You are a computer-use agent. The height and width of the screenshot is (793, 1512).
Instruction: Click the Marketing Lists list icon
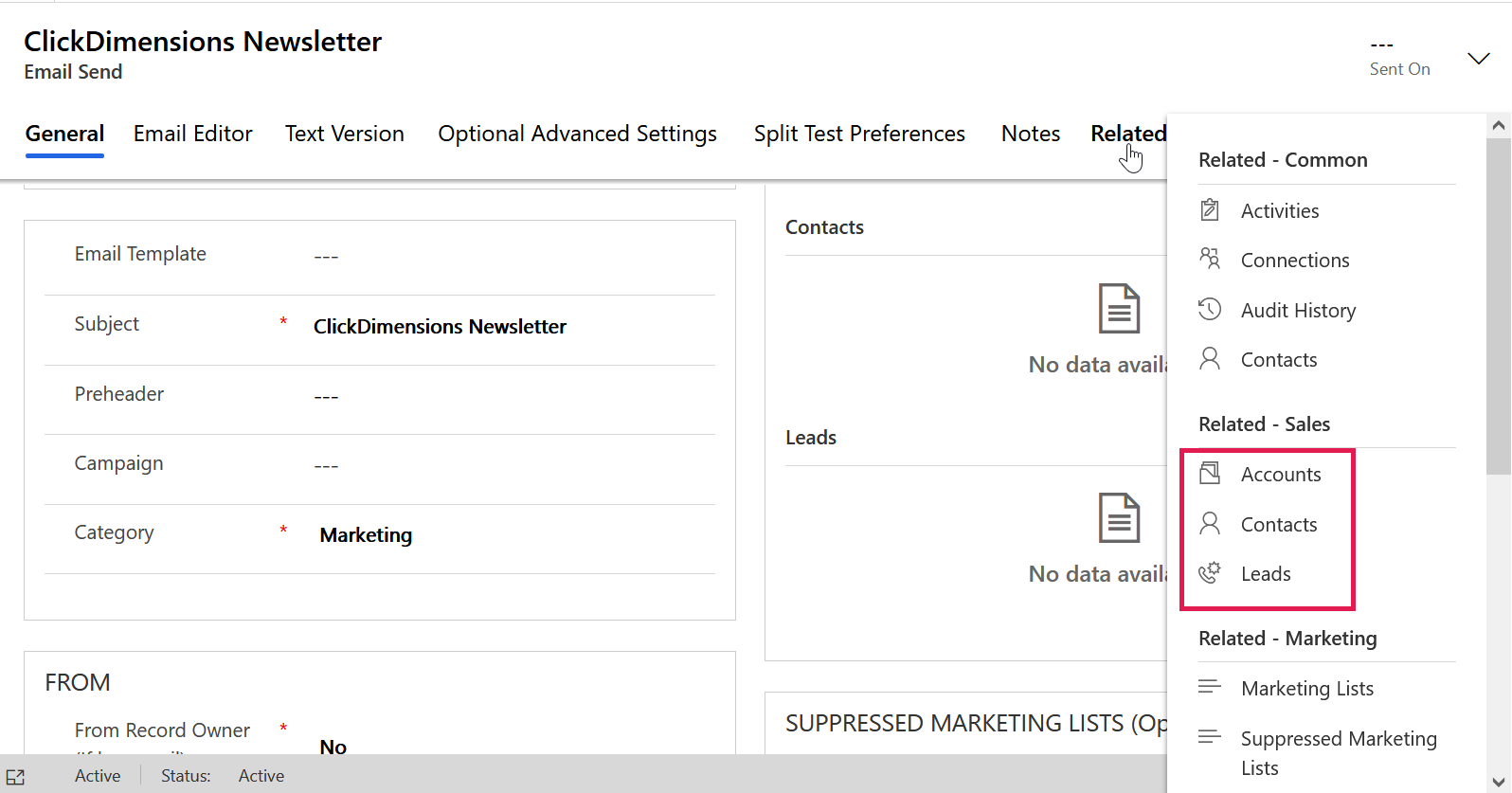point(1210,687)
